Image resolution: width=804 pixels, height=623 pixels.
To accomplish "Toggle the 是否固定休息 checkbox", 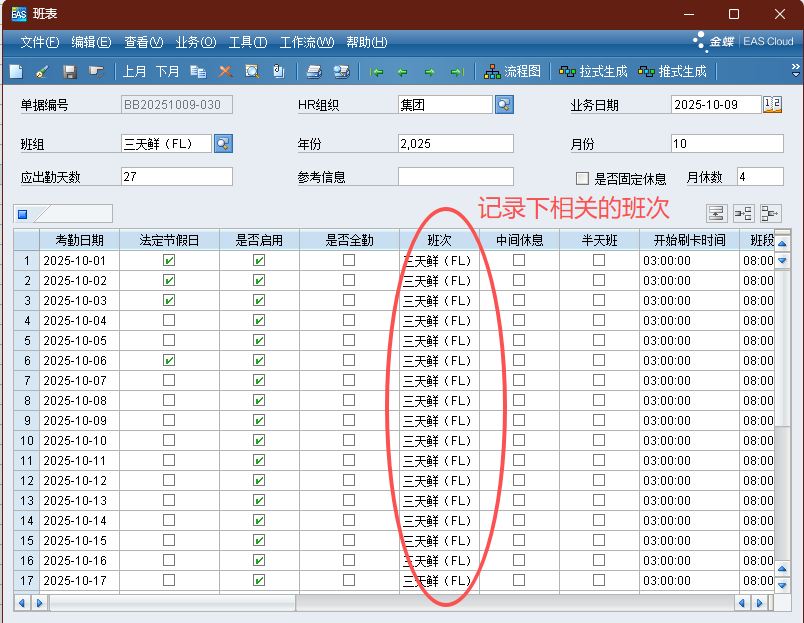I will click(x=582, y=179).
